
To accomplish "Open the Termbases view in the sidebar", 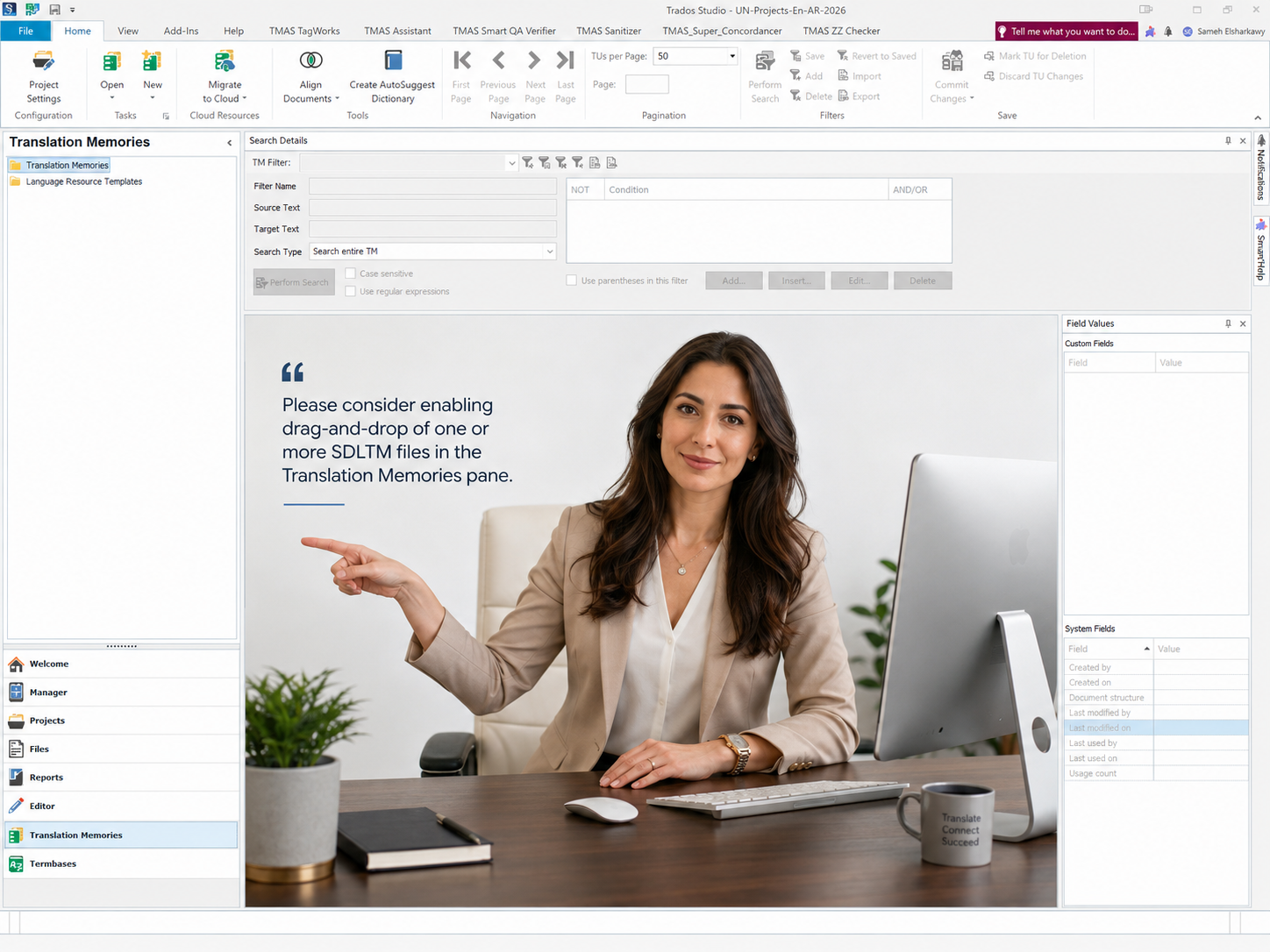I will click(122, 864).
